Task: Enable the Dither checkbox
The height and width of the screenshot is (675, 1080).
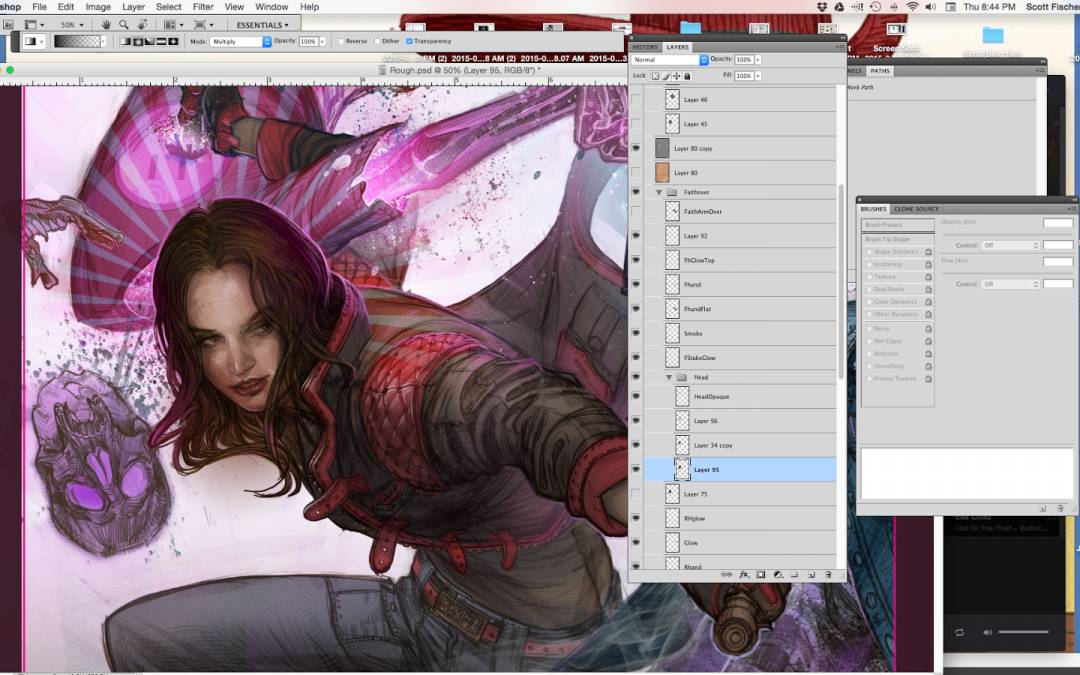Action: (378, 41)
